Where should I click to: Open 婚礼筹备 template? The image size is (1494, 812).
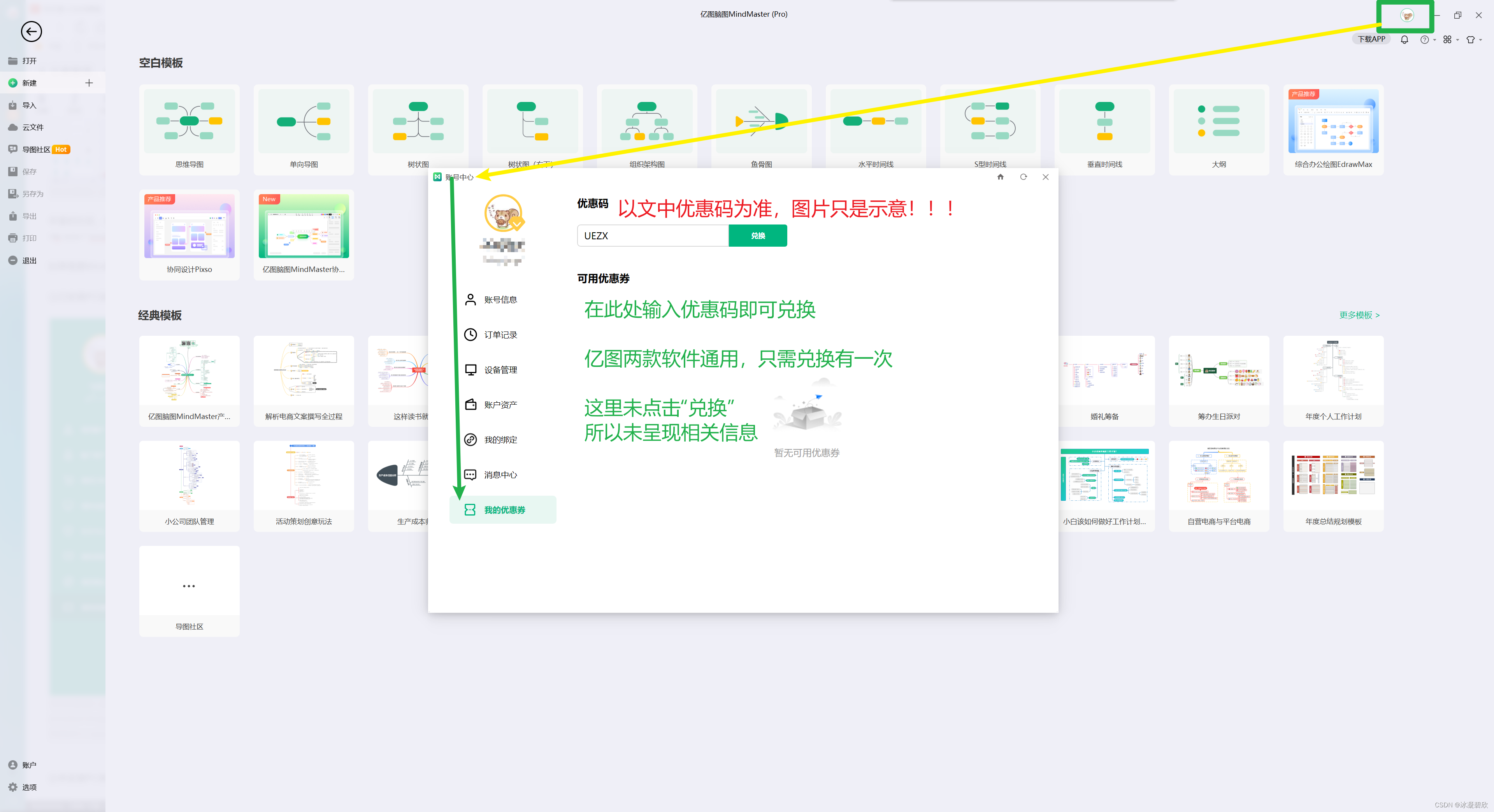tap(1106, 381)
